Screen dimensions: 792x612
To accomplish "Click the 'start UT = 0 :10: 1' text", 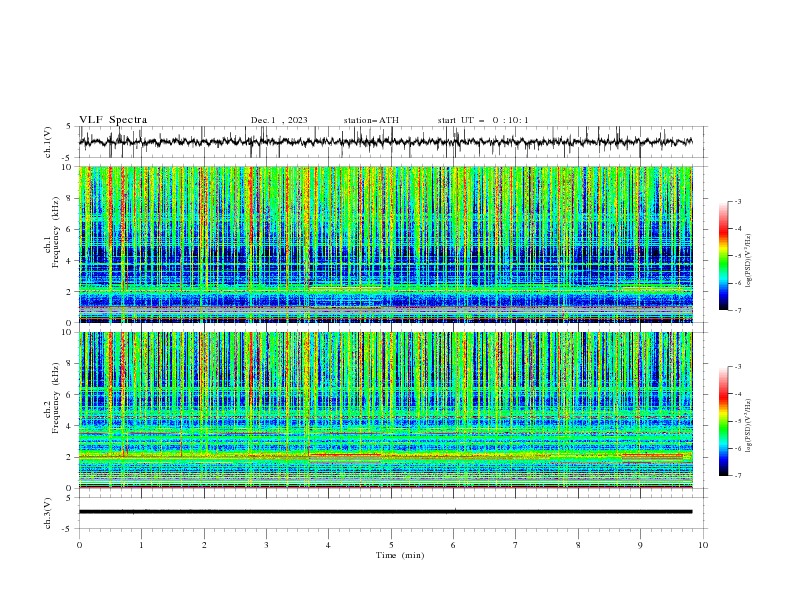I will (x=483, y=120).
